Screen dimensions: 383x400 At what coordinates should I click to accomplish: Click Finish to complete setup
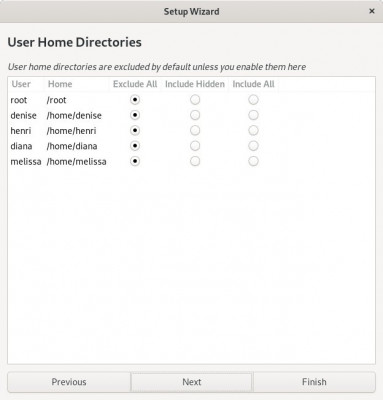[x=314, y=382]
